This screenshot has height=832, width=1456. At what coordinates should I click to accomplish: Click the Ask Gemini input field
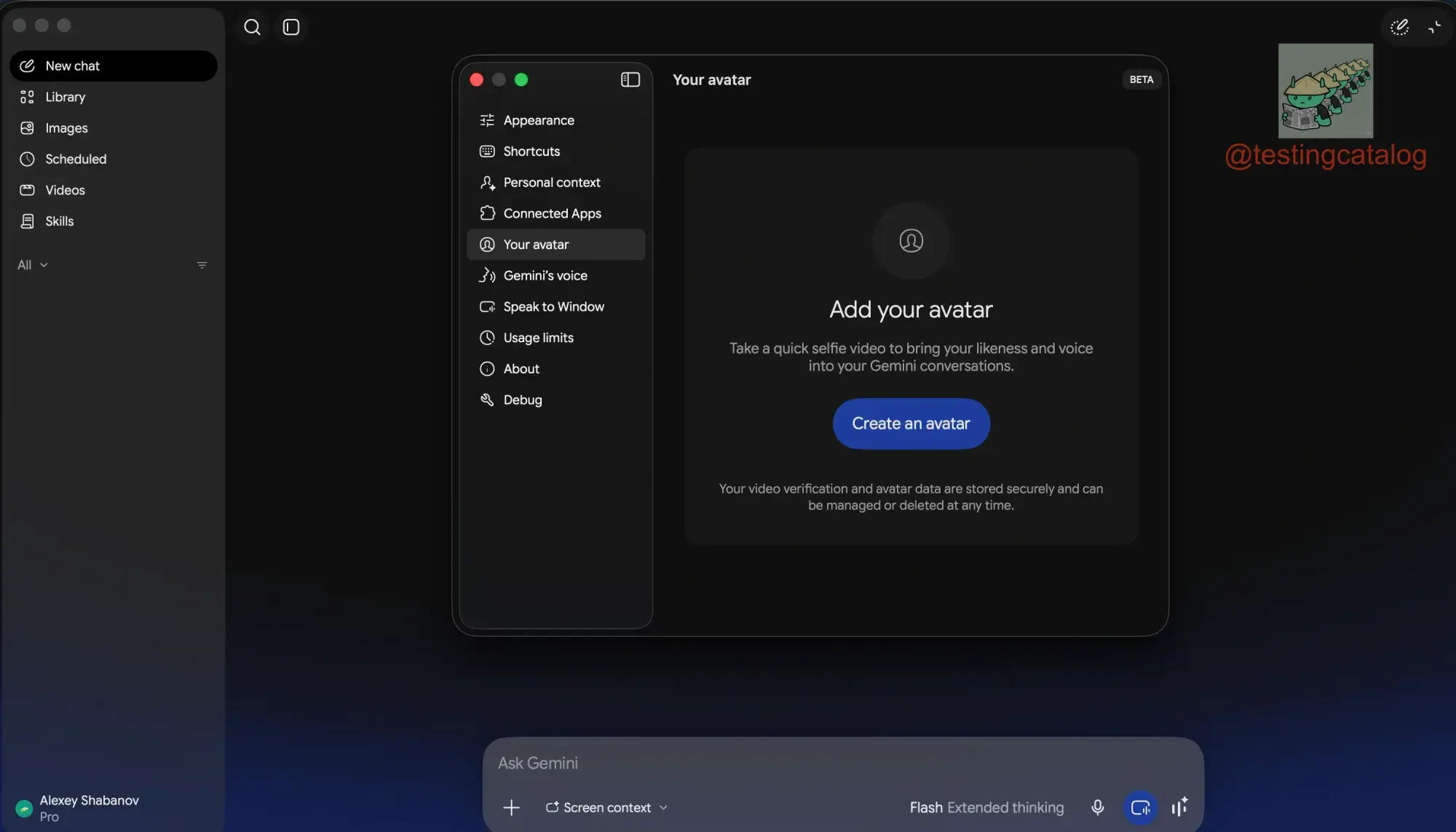point(842,763)
